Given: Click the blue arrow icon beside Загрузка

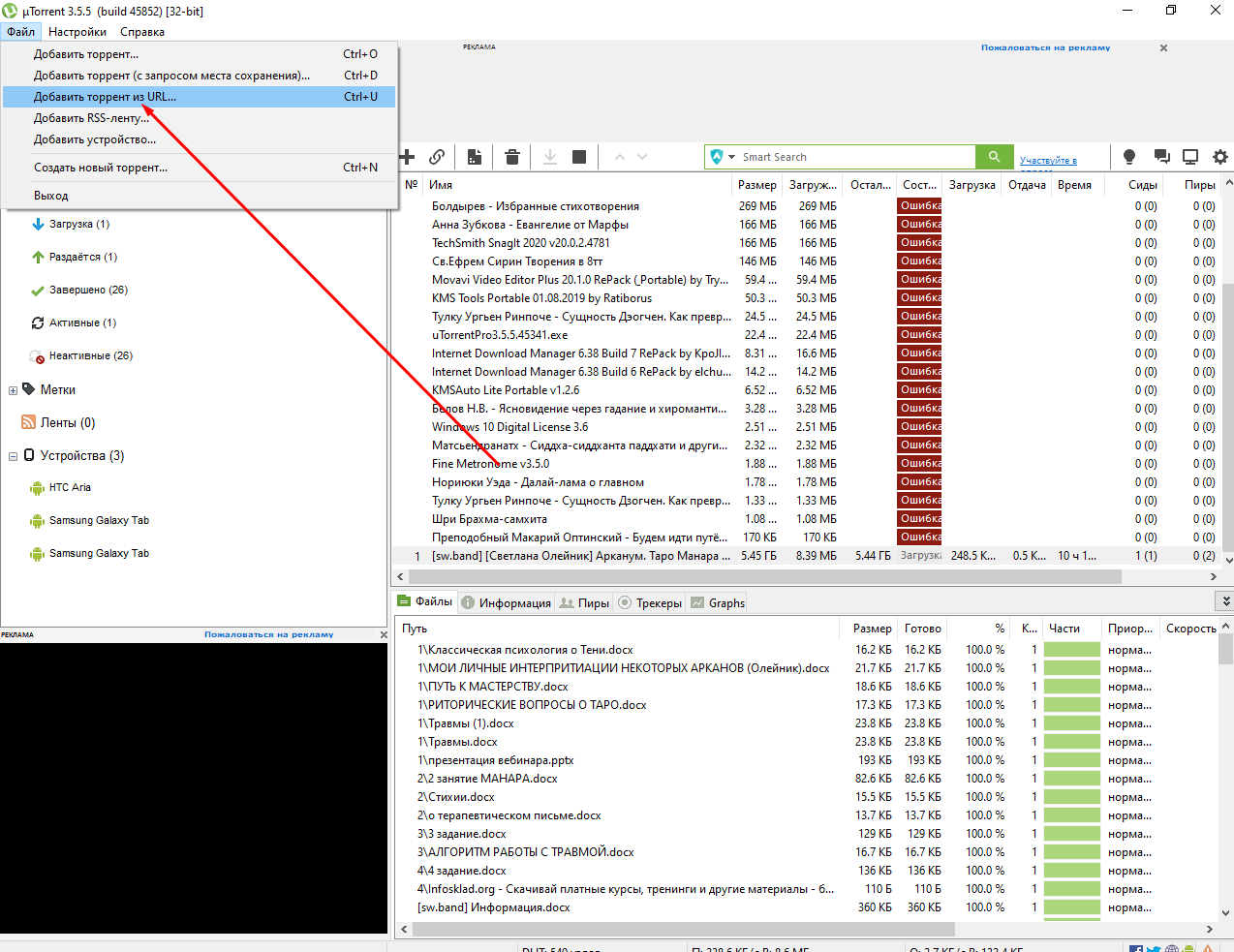Looking at the screenshot, I should click(x=38, y=225).
